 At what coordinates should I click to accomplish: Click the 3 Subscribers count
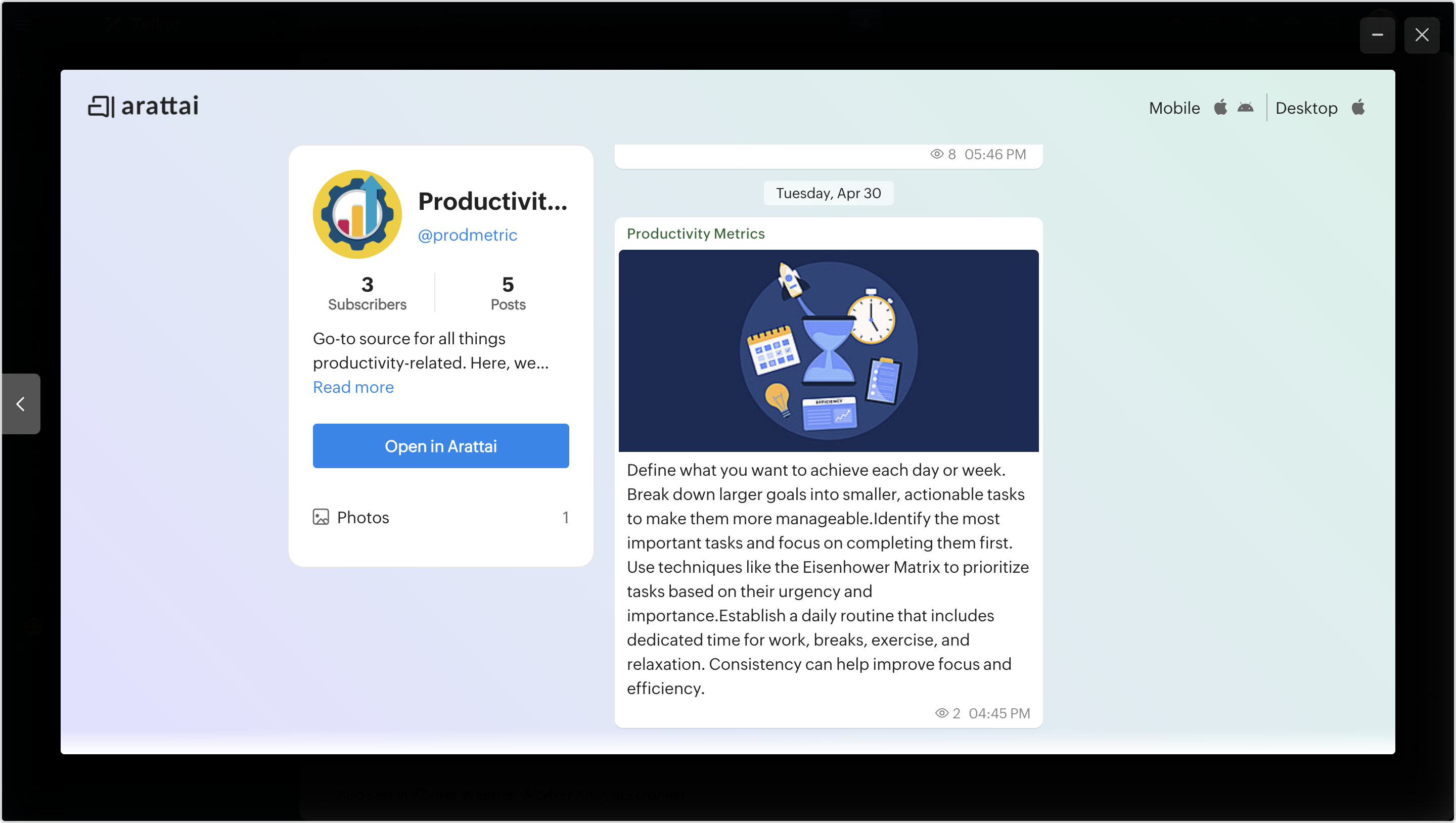[367, 293]
